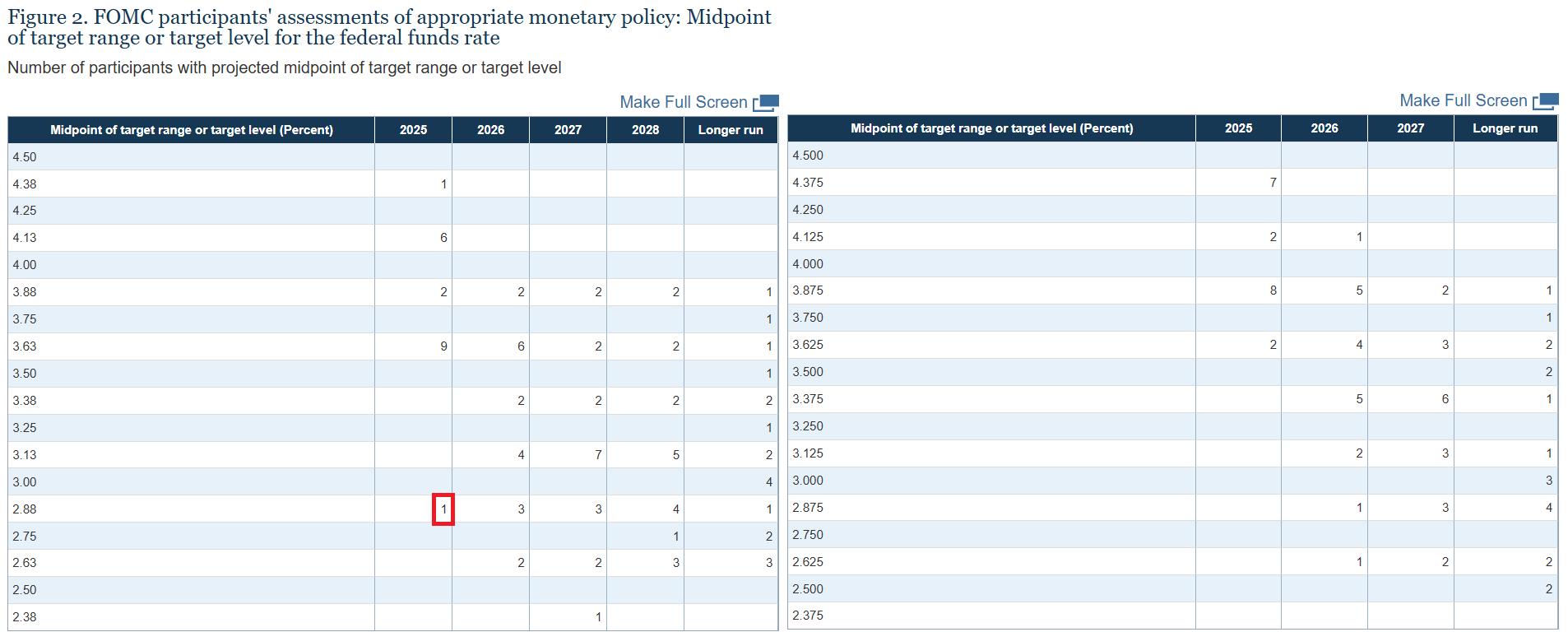Viewport: 1568px width, 632px height.
Task: Select the 3.13 row label
Action: 25,455
